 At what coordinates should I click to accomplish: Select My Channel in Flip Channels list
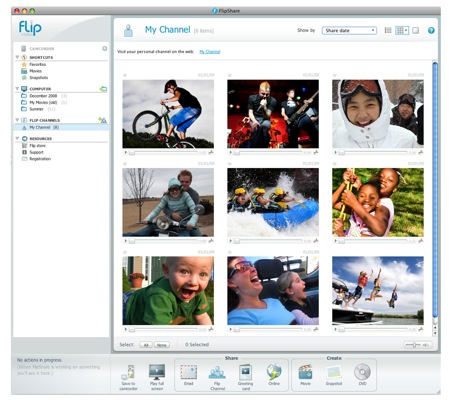click(61, 127)
